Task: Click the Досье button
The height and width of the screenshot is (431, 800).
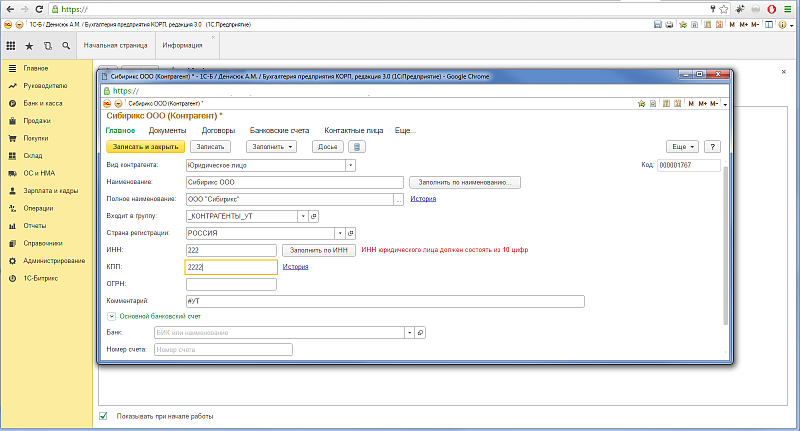Action: 328,147
